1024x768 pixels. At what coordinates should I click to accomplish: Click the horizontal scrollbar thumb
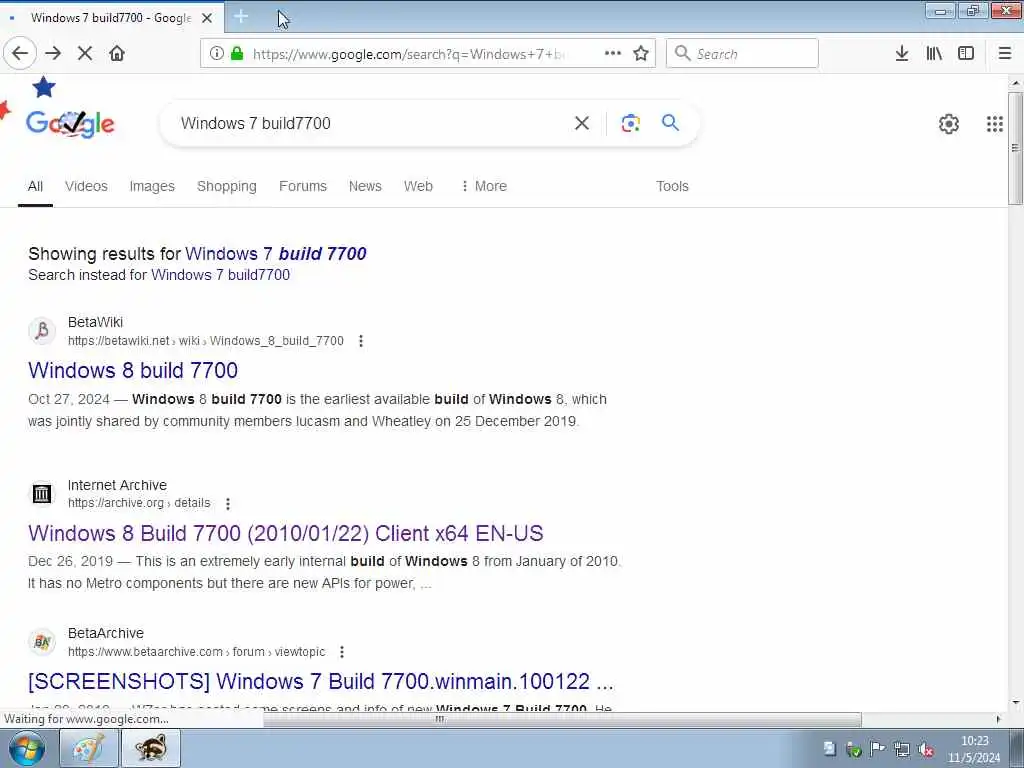tap(562, 719)
